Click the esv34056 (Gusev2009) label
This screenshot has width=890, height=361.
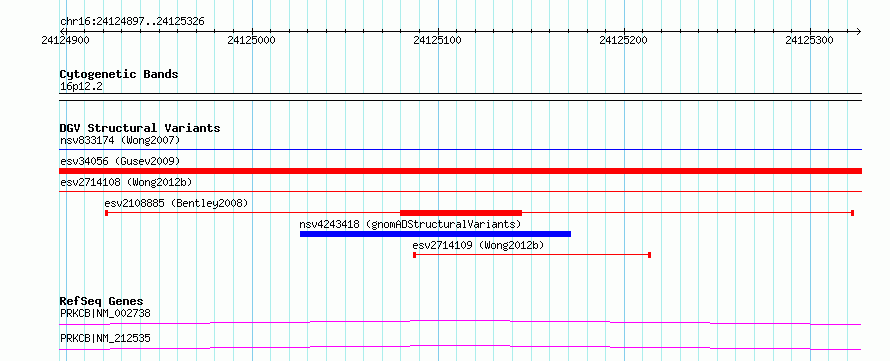[120, 161]
